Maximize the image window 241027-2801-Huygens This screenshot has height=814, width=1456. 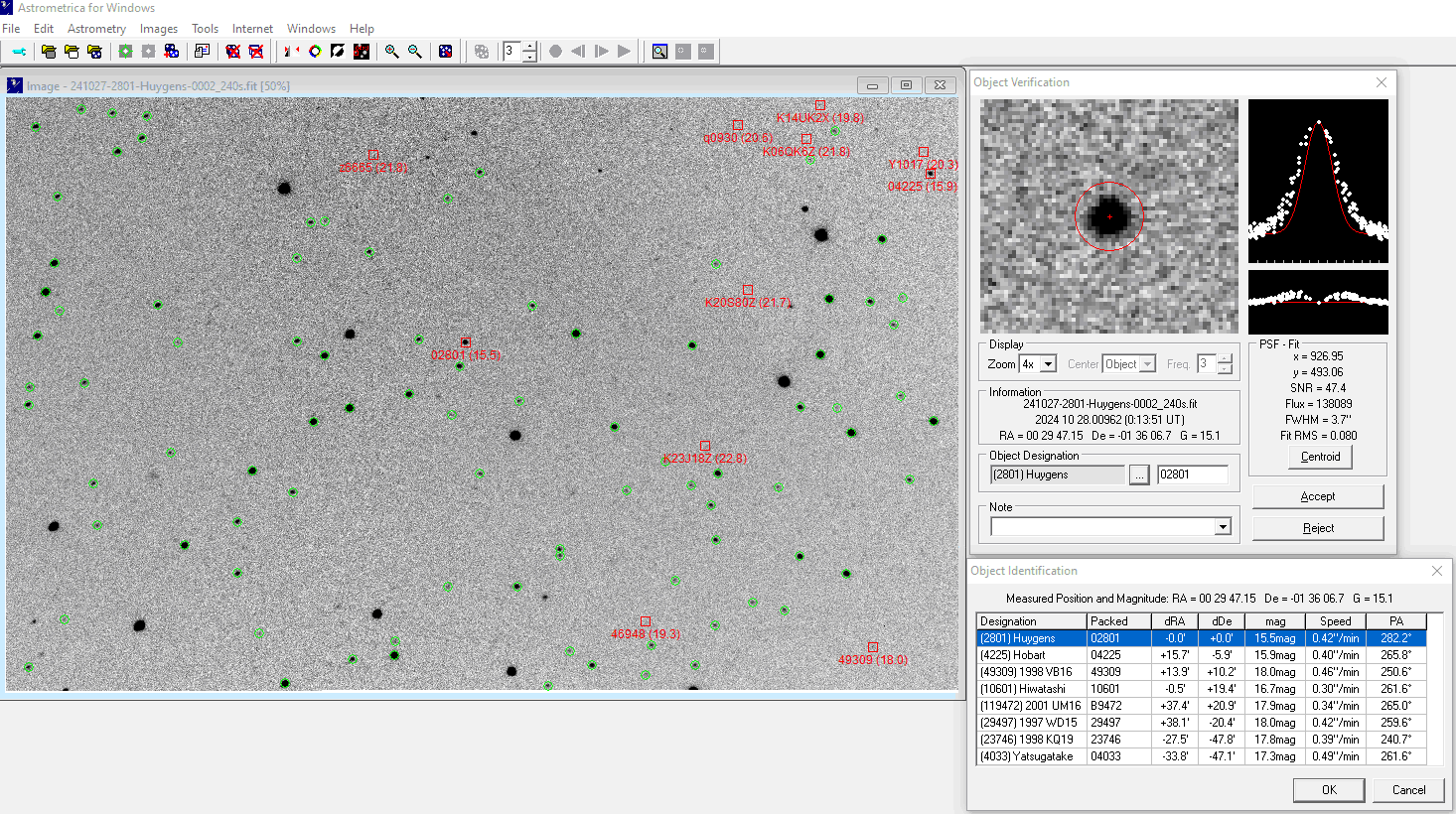tap(906, 85)
